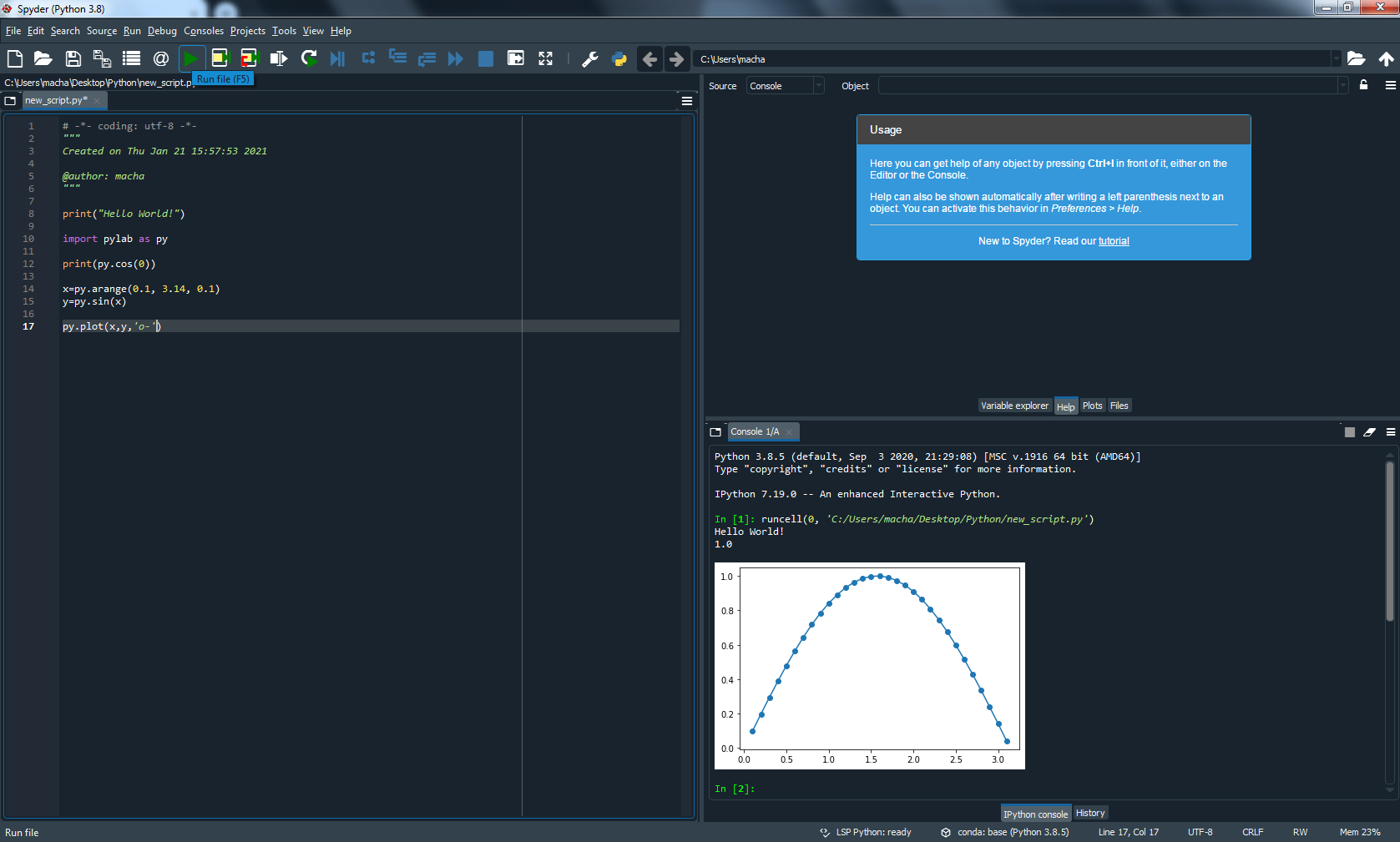Expand the working directory path dropdown
1400x842 pixels.
point(1336,59)
